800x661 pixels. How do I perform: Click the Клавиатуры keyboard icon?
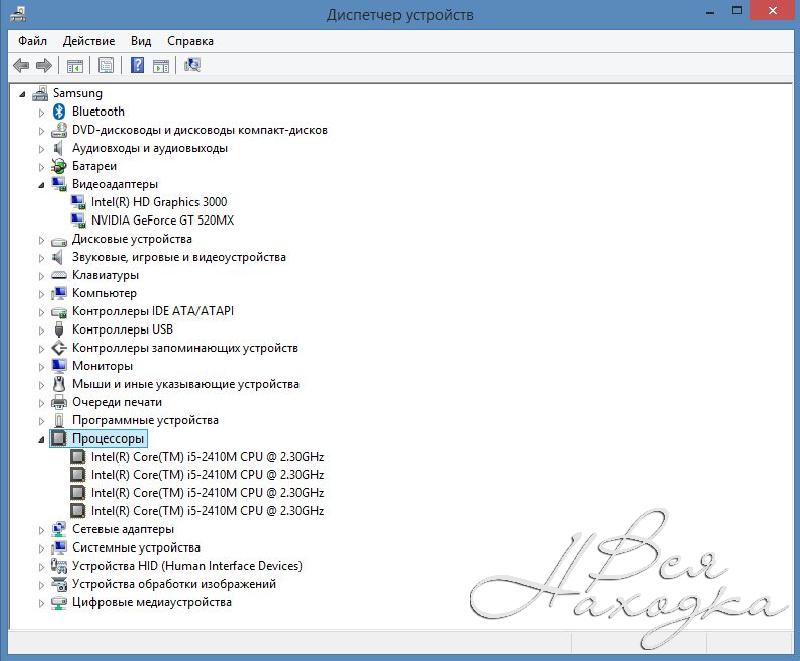coord(59,275)
